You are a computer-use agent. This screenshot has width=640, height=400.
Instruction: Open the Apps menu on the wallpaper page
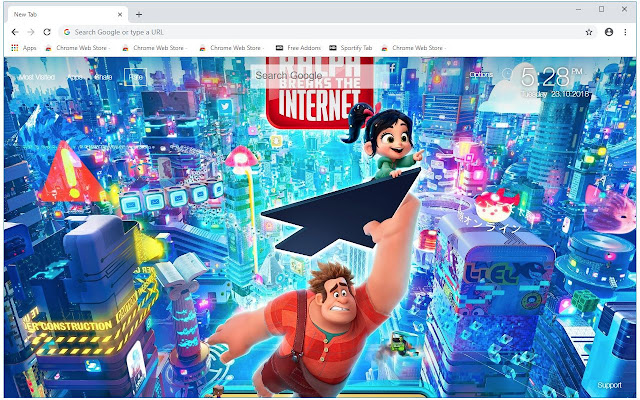click(x=75, y=77)
